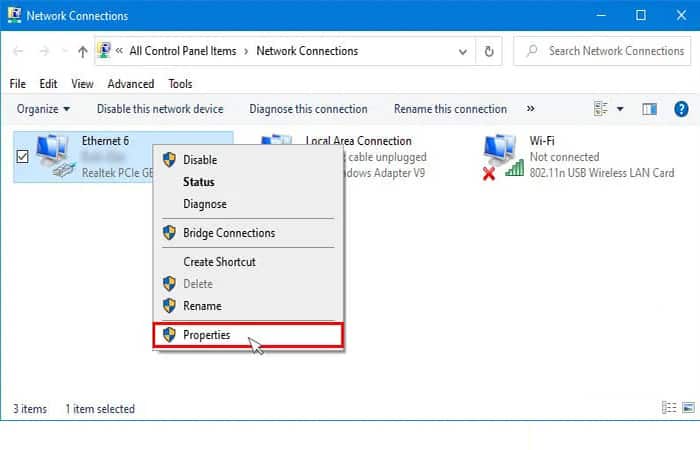This screenshot has width=700, height=450.
Task: Click the 1 item selected status text
Action: tap(100, 409)
